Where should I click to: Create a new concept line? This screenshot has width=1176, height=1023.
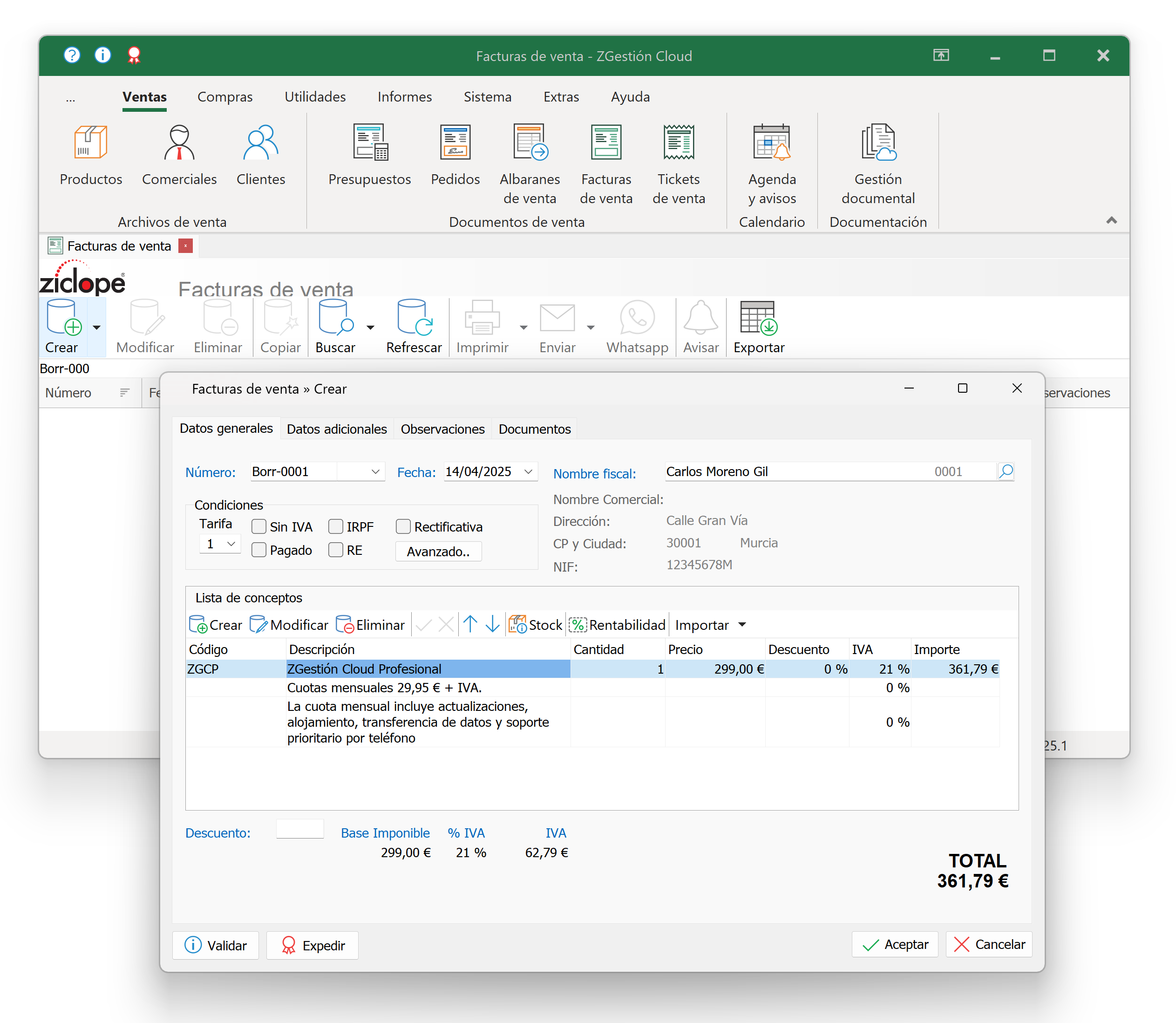216,625
